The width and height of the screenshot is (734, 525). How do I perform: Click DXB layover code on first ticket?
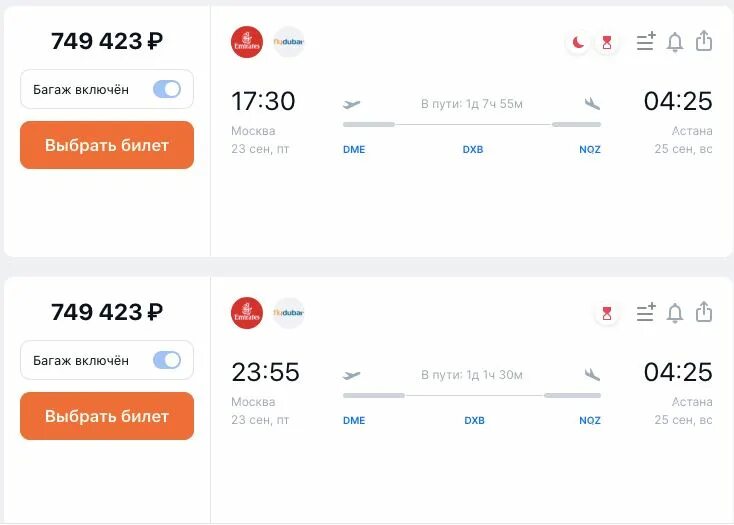point(473,150)
